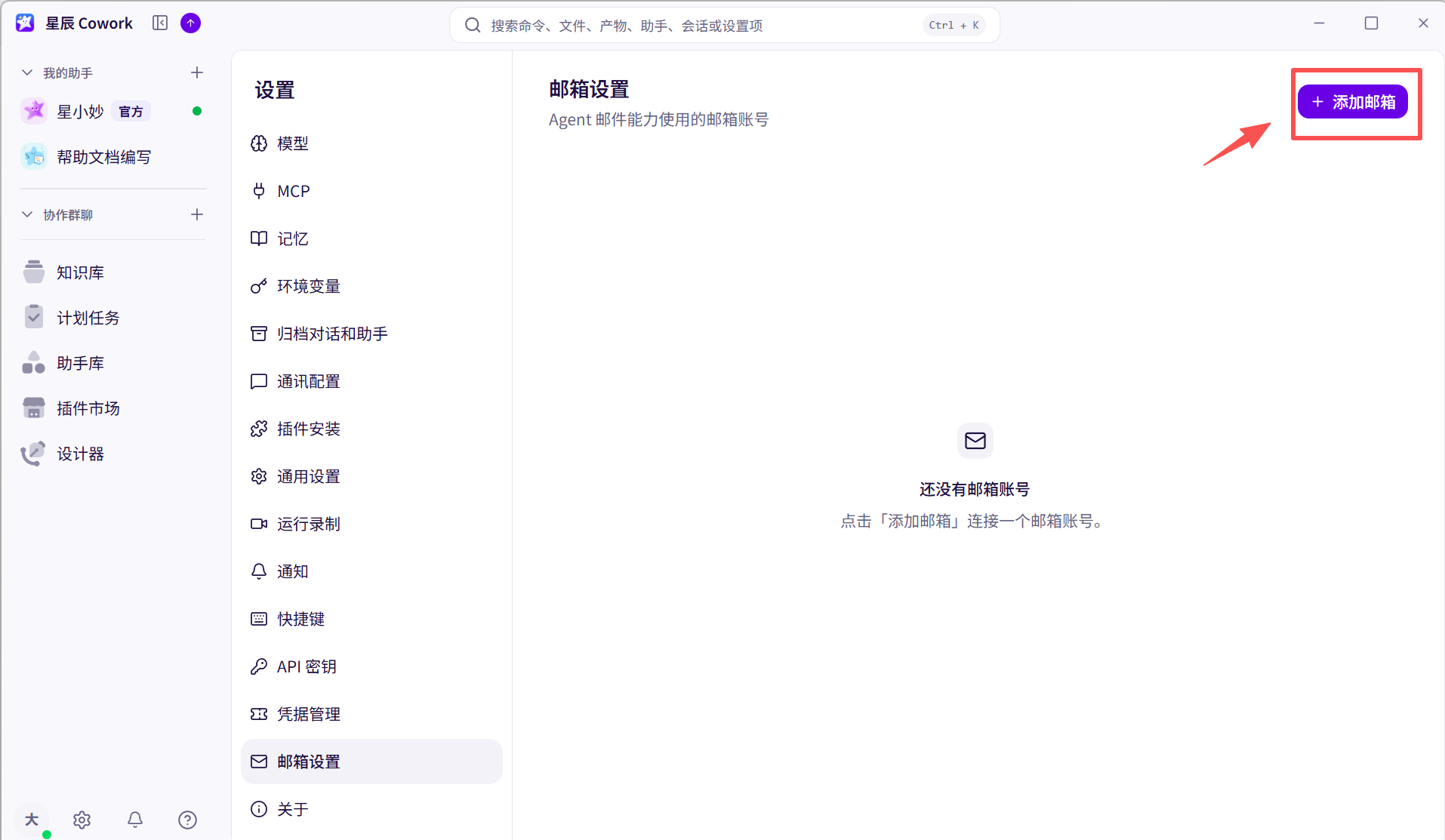The width and height of the screenshot is (1445, 840).
Task: Open the 凭据管理 settings tab
Action: [371, 714]
